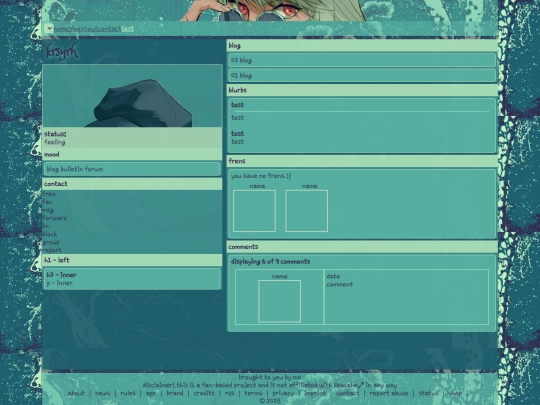Select the status label under profile picture
The width and height of the screenshot is (540, 405).
[x=55, y=134]
